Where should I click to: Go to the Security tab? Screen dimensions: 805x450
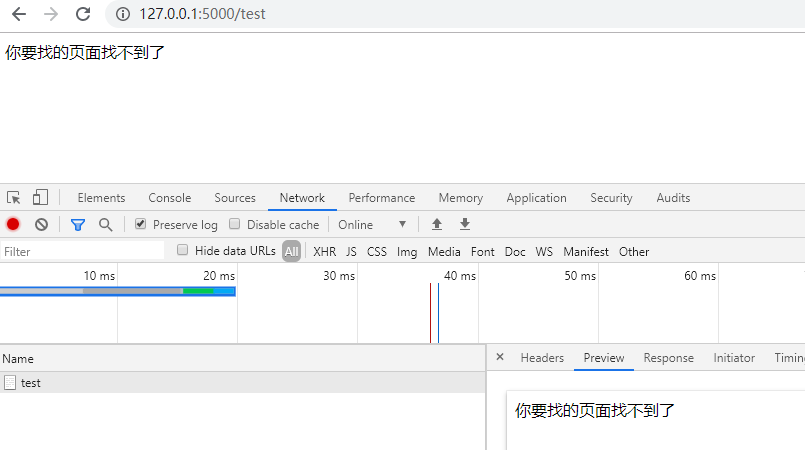tap(611, 198)
